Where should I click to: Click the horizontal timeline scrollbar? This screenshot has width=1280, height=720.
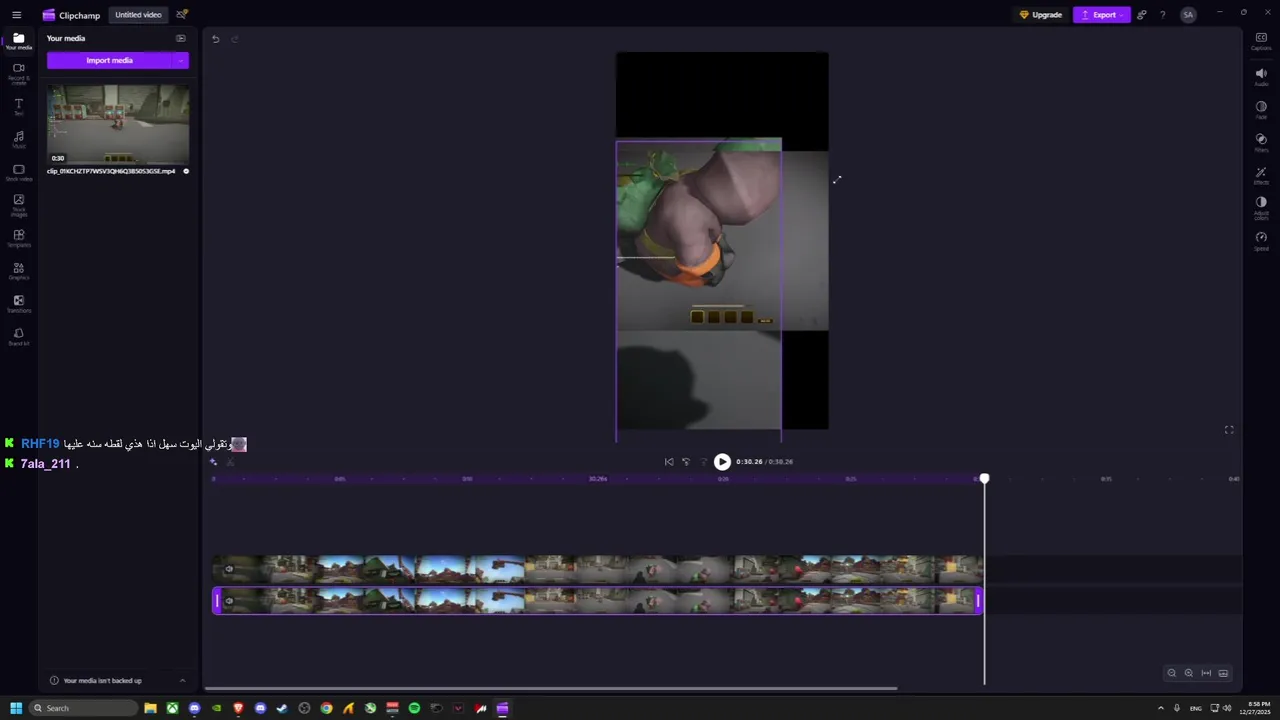tap(551, 688)
